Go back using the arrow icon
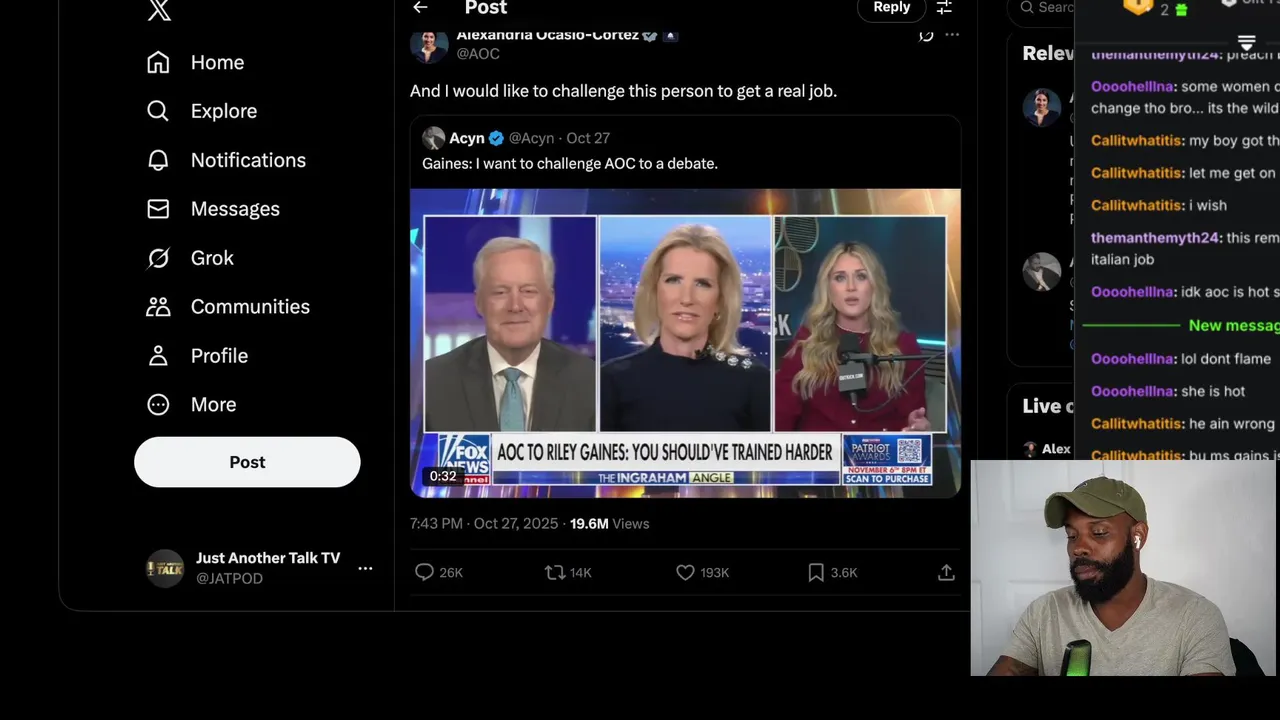The height and width of the screenshot is (720, 1280). (x=420, y=8)
